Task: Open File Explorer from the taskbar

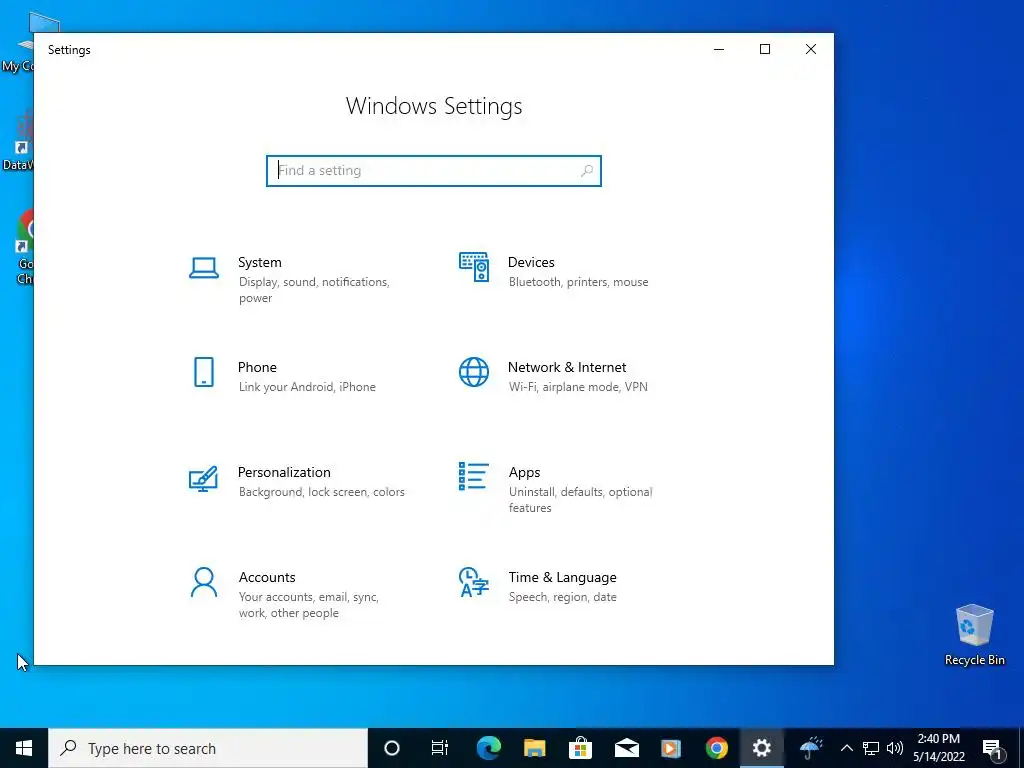Action: [534, 748]
